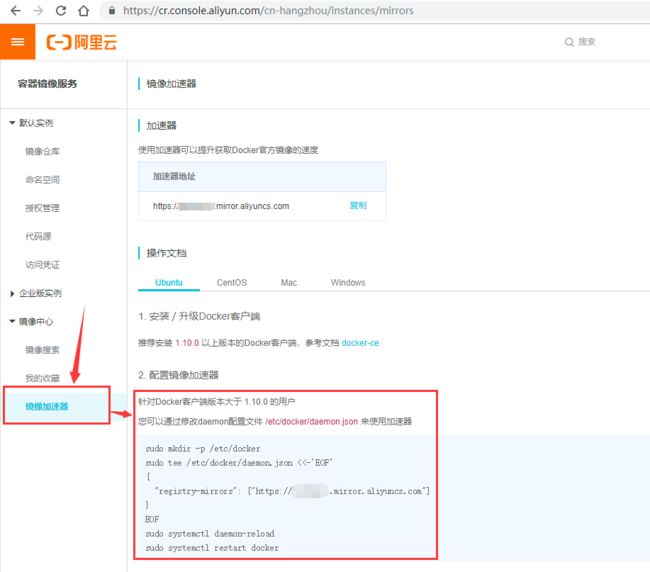The image size is (650, 572).
Task: Open 镜像搜索 in the sidebar
Action: point(42,350)
